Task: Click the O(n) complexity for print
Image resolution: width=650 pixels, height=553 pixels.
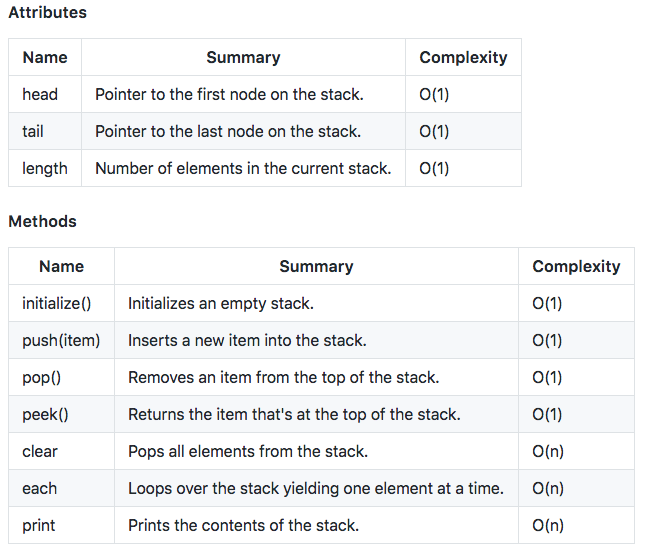Action: pos(548,525)
